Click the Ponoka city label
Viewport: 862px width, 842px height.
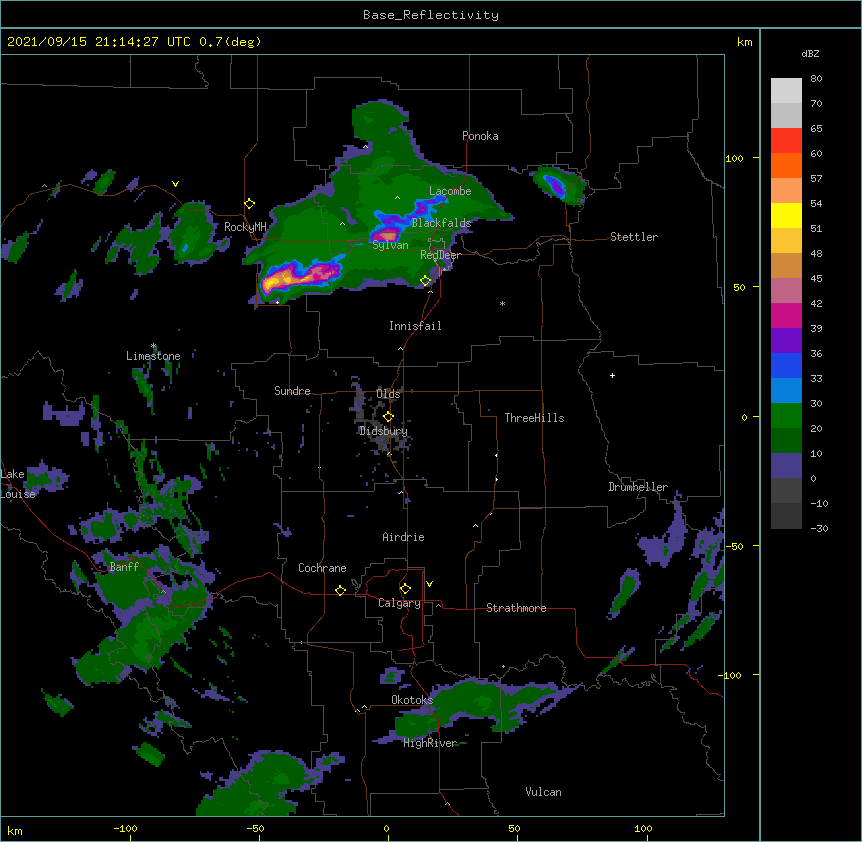480,136
